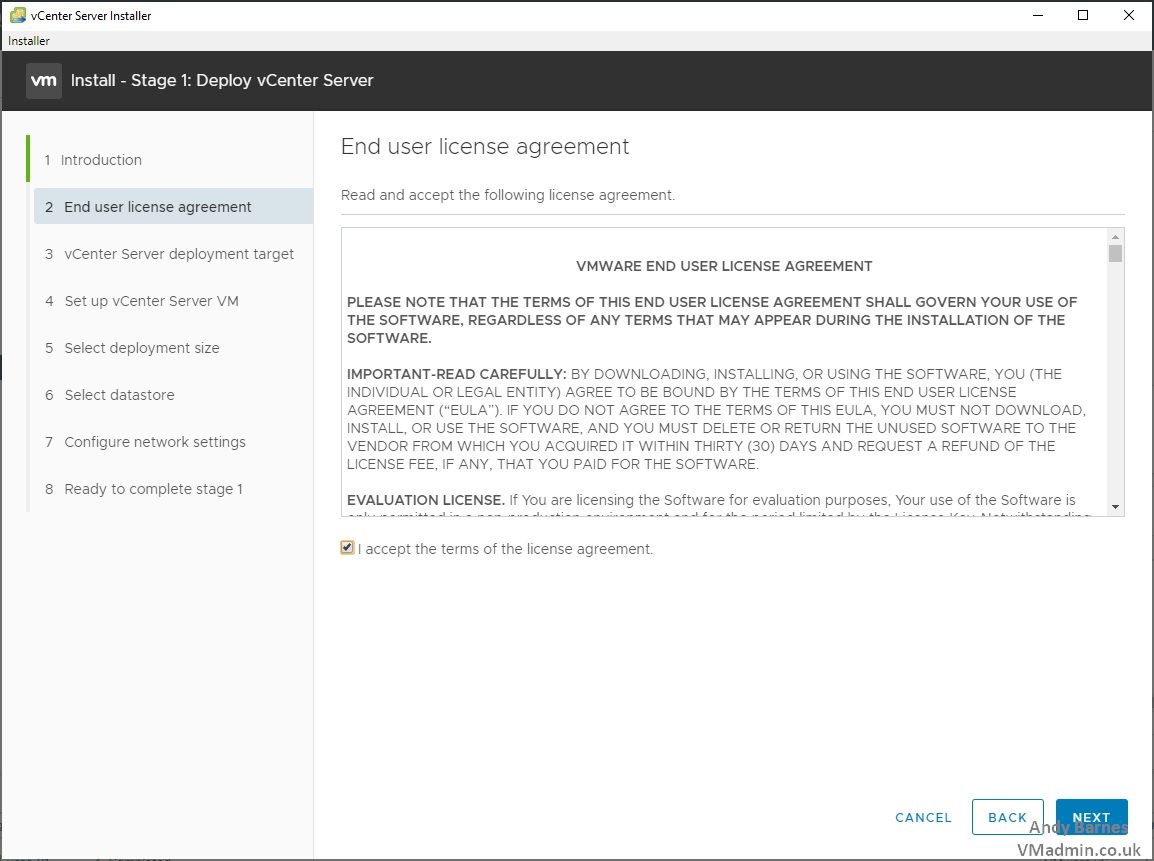Toggle accept license agreement checkbox

point(347,548)
